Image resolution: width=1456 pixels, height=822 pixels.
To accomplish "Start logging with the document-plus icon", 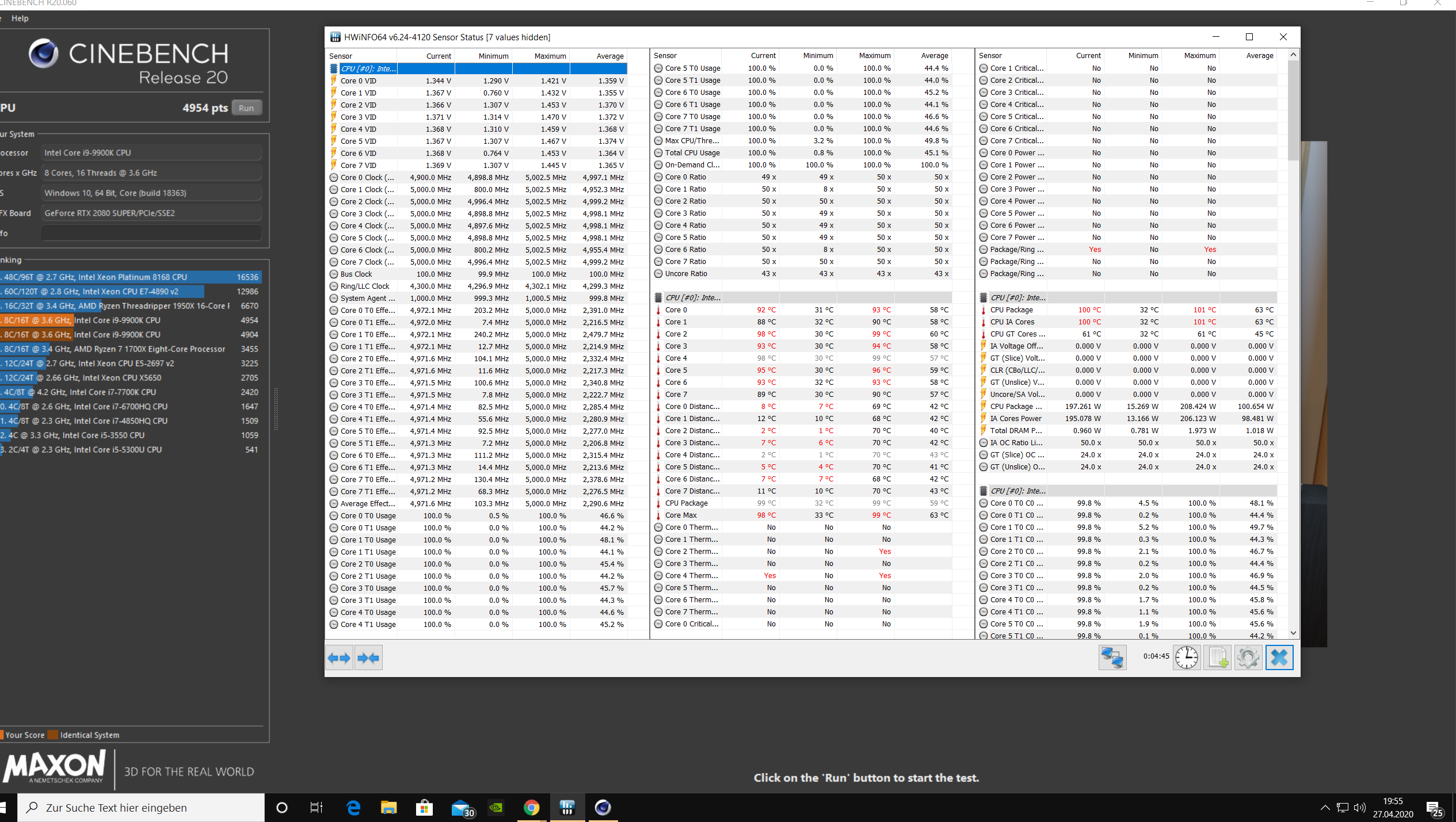I will (x=1217, y=657).
